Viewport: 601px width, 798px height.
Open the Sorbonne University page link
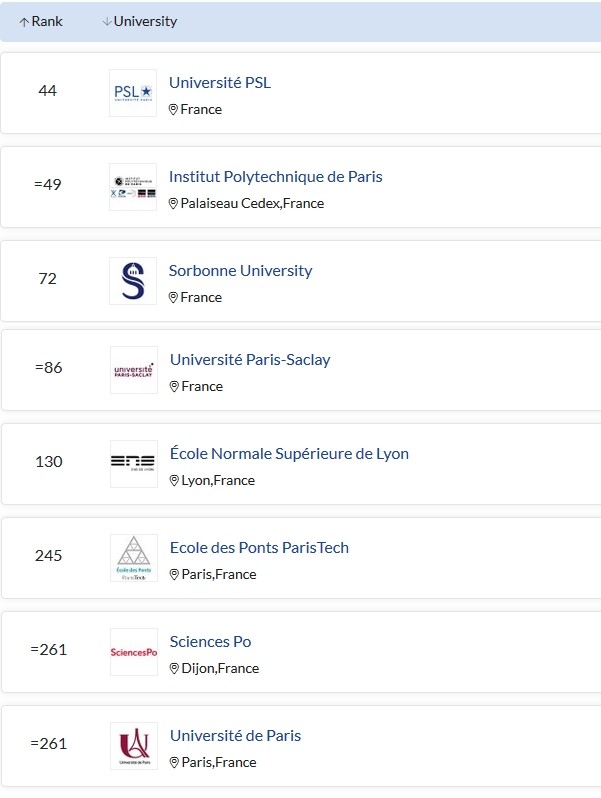click(x=240, y=271)
